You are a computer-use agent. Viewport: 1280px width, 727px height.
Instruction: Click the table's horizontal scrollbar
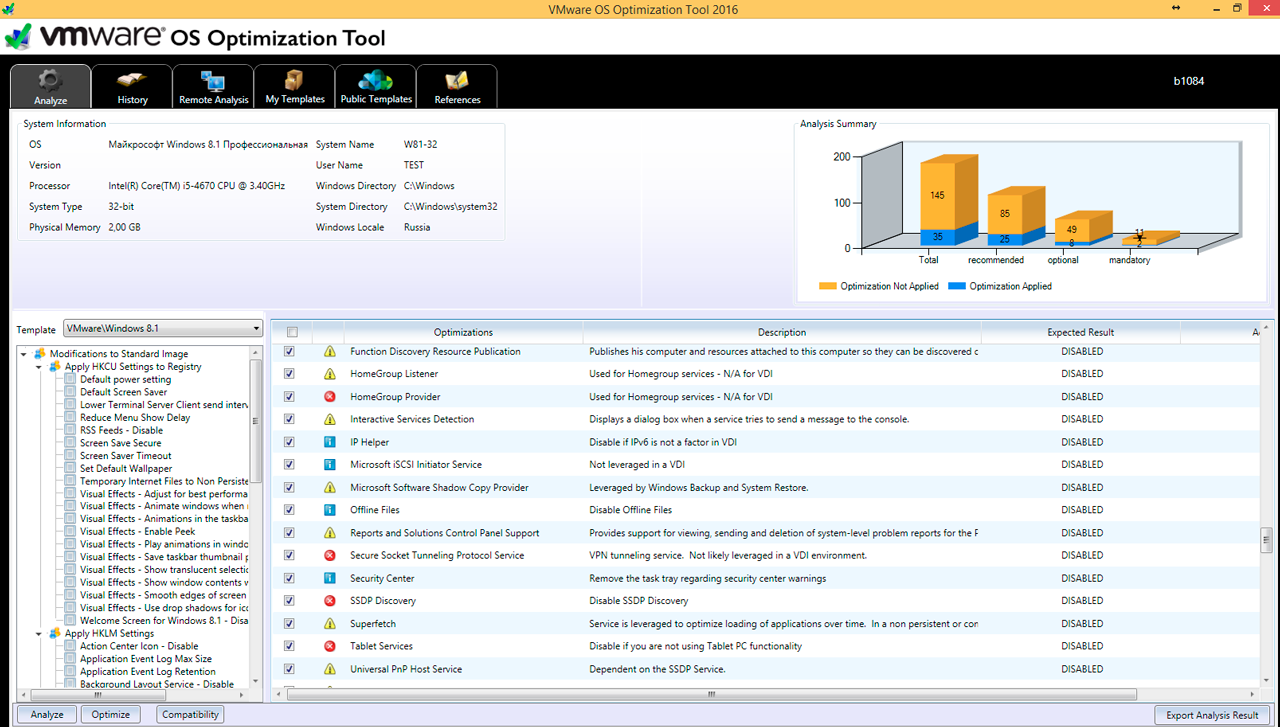click(711, 694)
